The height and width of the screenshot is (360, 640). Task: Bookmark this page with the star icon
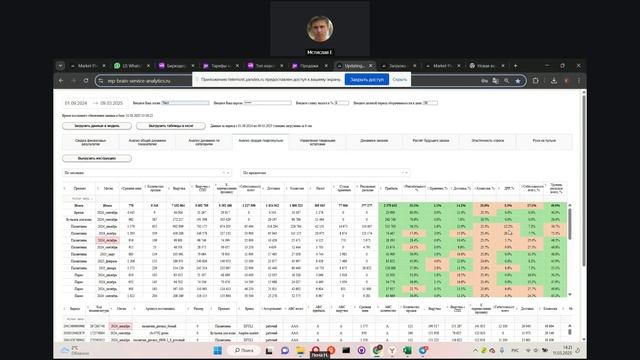[x=518, y=81]
